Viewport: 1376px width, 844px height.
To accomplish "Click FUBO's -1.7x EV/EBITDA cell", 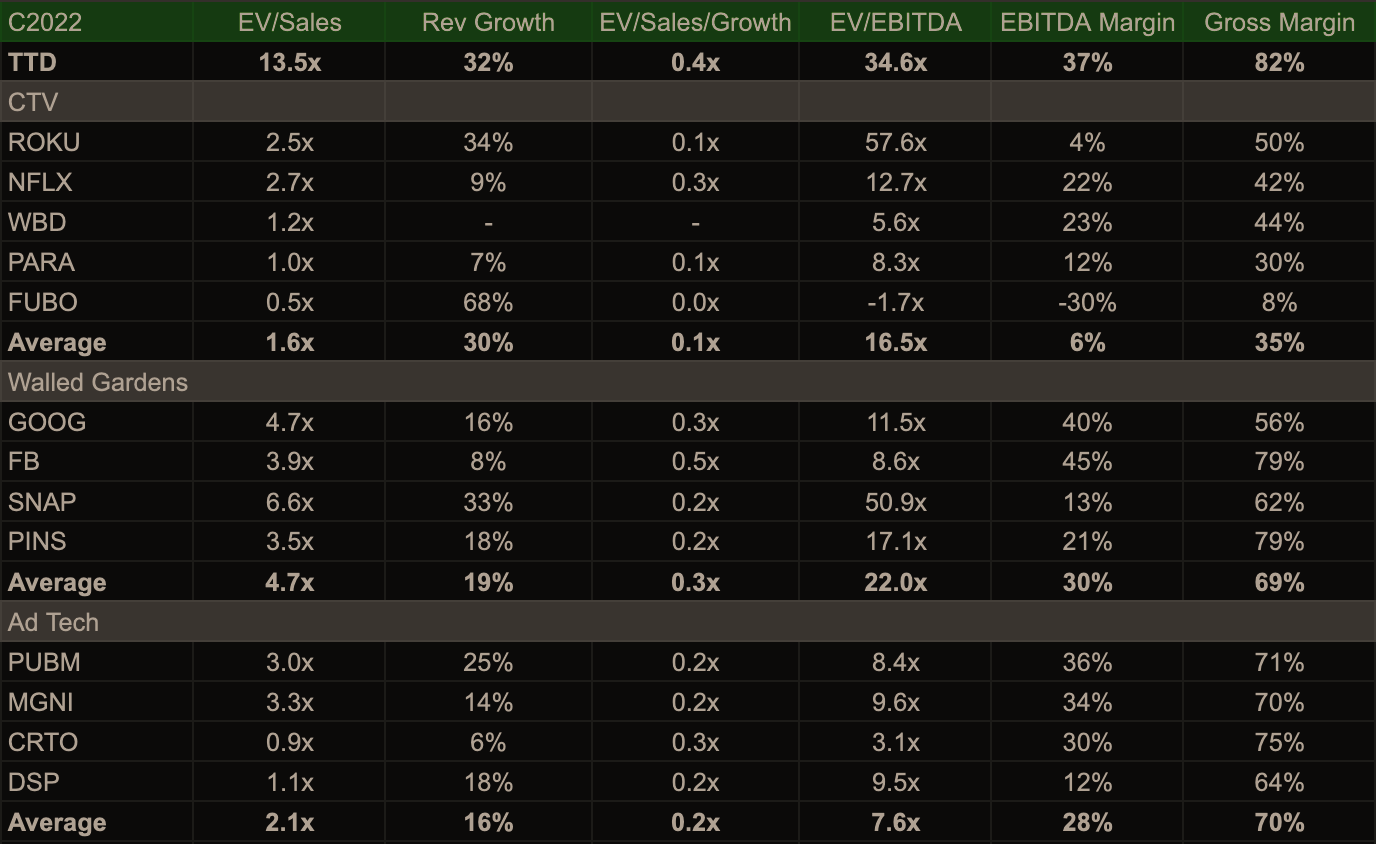I will (895, 303).
